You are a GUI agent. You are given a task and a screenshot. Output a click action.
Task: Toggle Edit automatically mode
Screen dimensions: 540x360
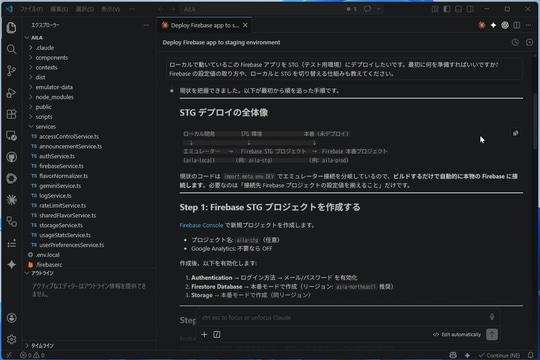457,334
